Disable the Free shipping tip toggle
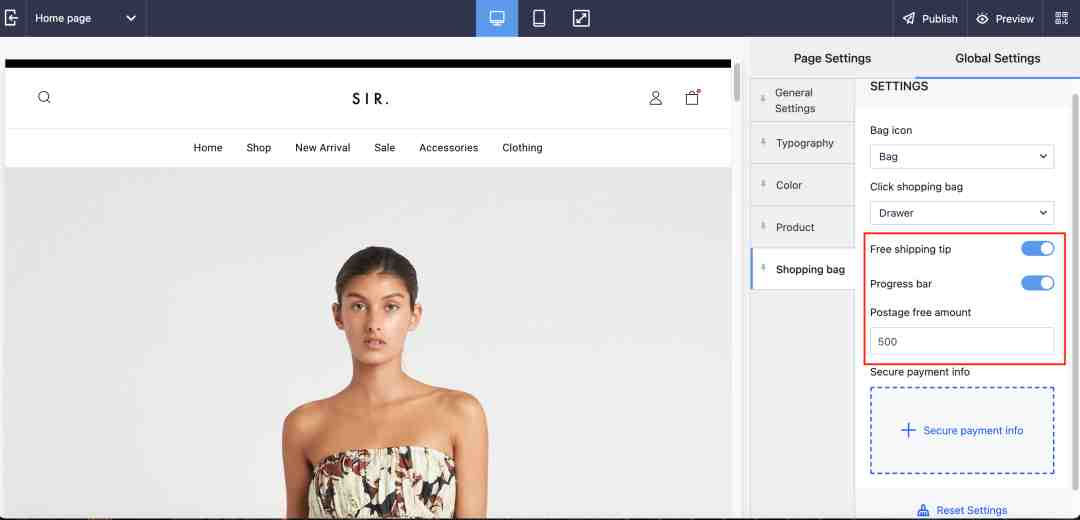This screenshot has width=1080, height=520. point(1037,249)
